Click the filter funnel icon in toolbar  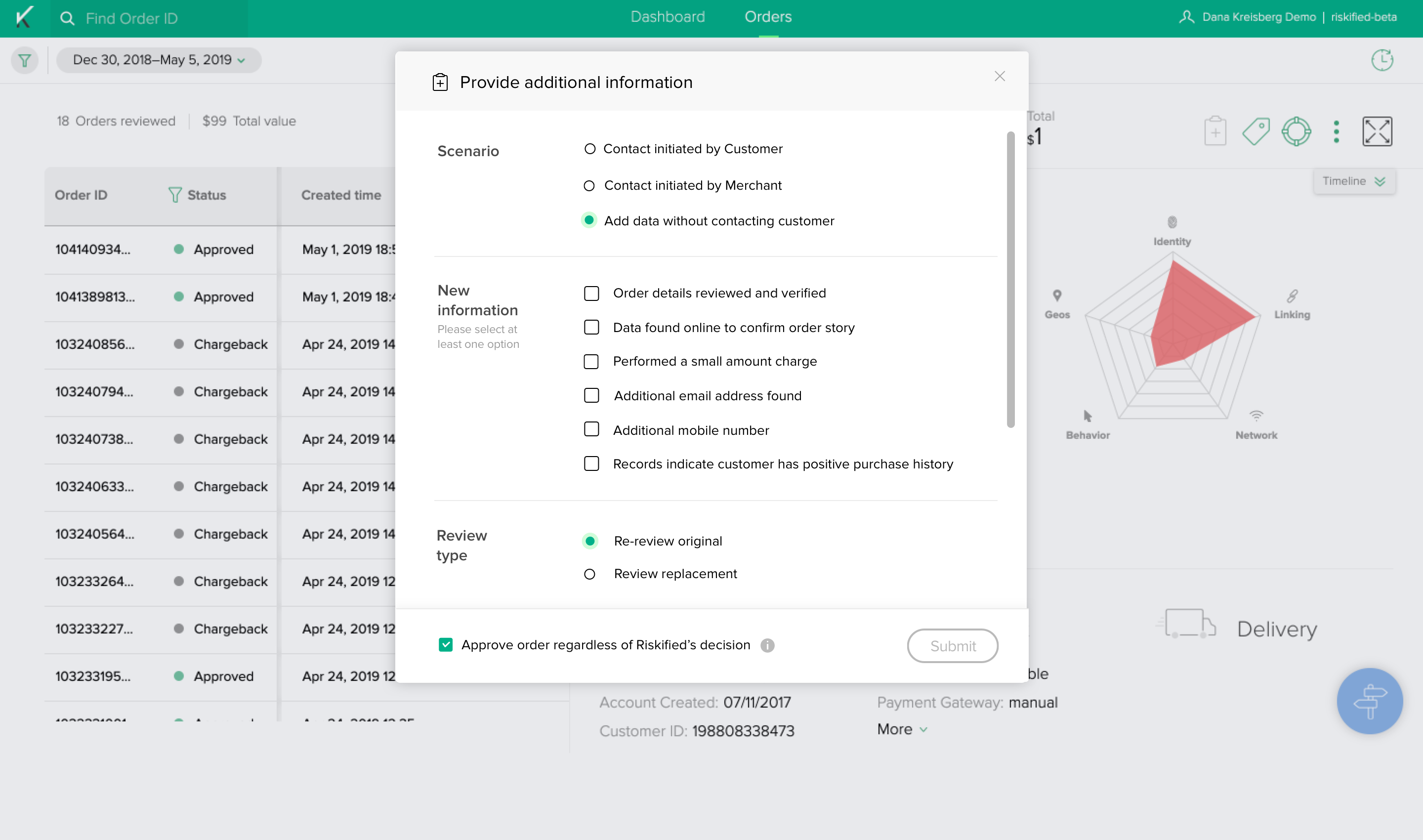point(24,60)
